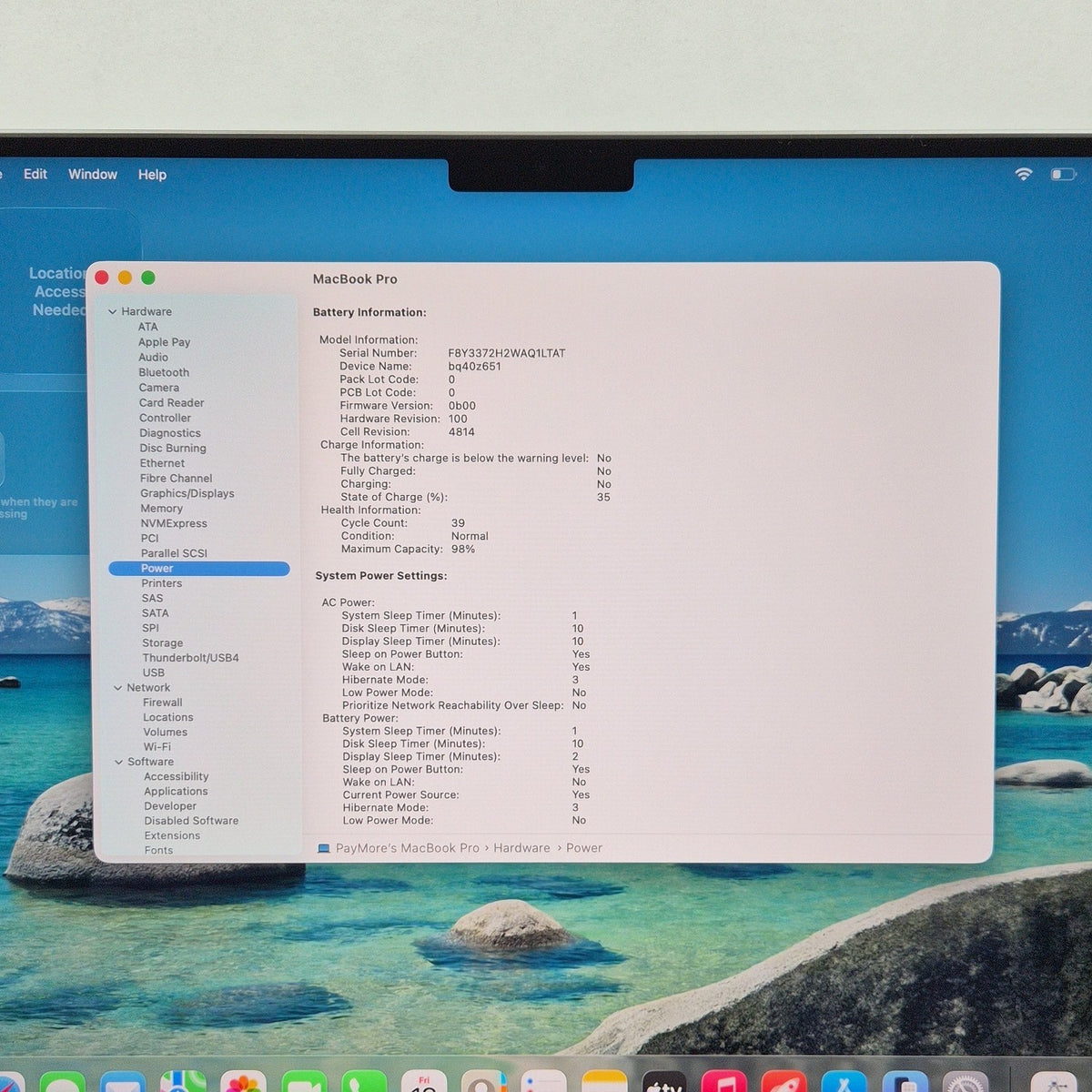The width and height of the screenshot is (1092, 1092).
Task: Select Camera in the sidebar
Action: point(158,388)
